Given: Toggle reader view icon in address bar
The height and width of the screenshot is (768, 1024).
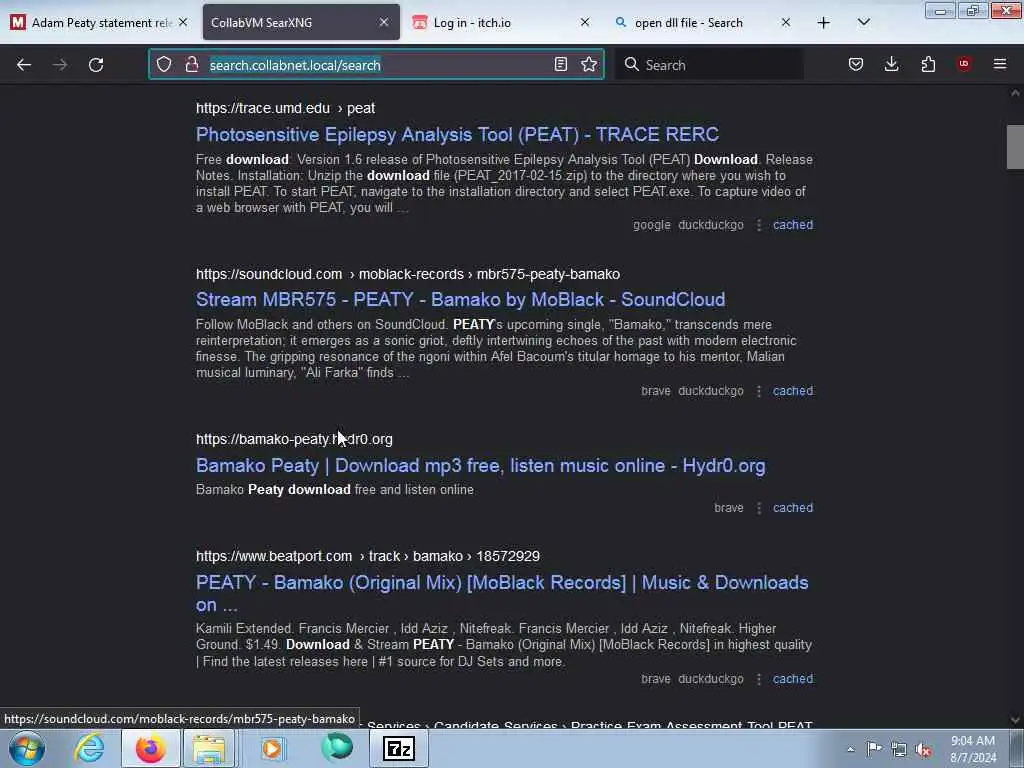Looking at the screenshot, I should pos(560,65).
